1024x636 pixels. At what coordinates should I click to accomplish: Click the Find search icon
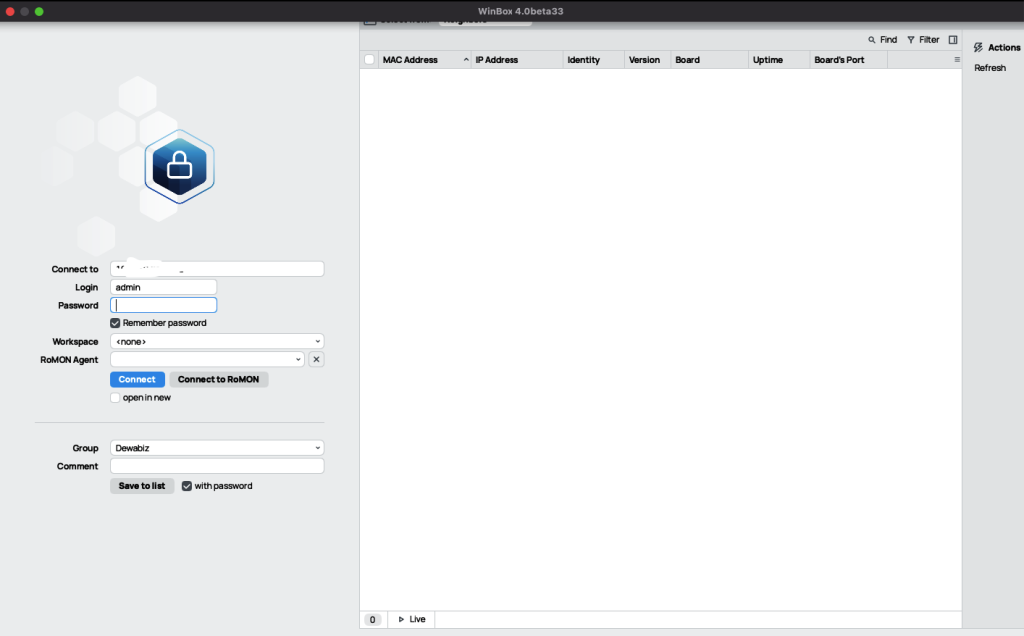(x=872, y=40)
